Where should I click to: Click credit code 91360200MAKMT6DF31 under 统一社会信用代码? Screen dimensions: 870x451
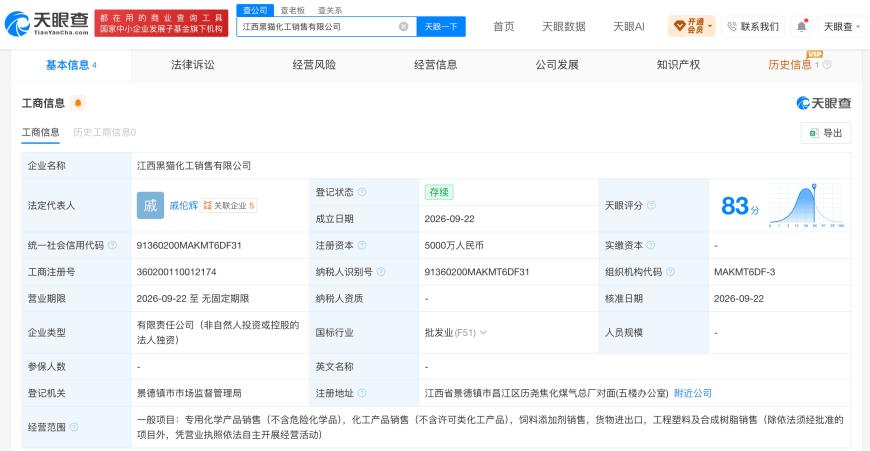189,245
